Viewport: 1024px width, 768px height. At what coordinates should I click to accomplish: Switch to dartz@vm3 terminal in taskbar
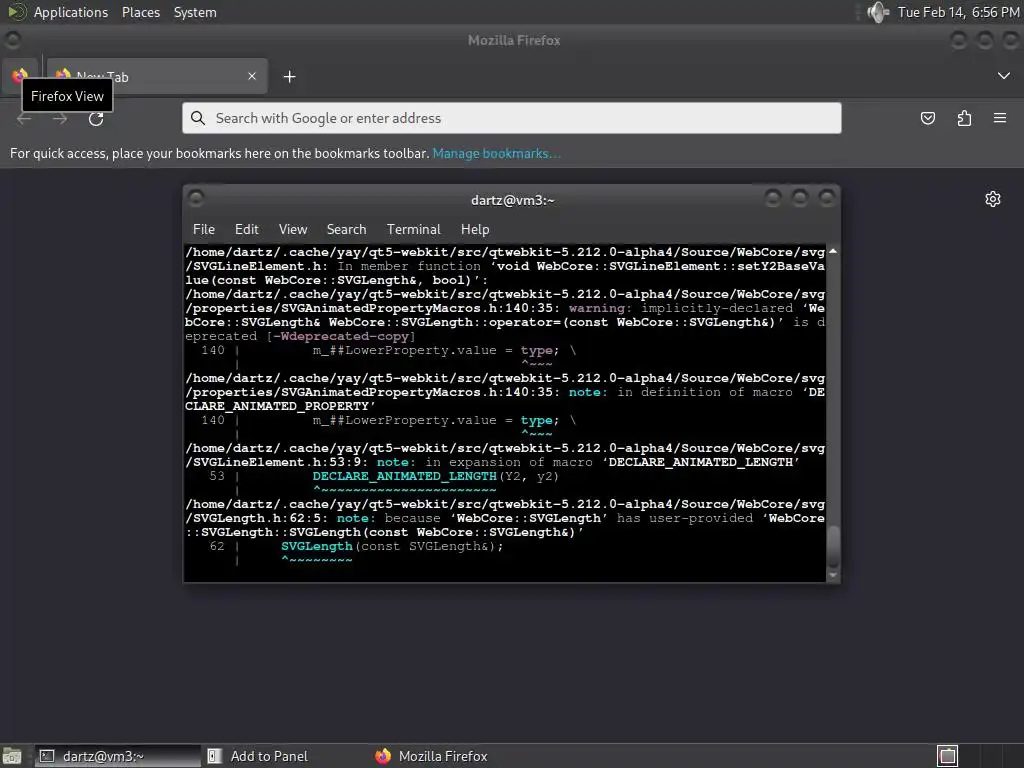point(118,756)
